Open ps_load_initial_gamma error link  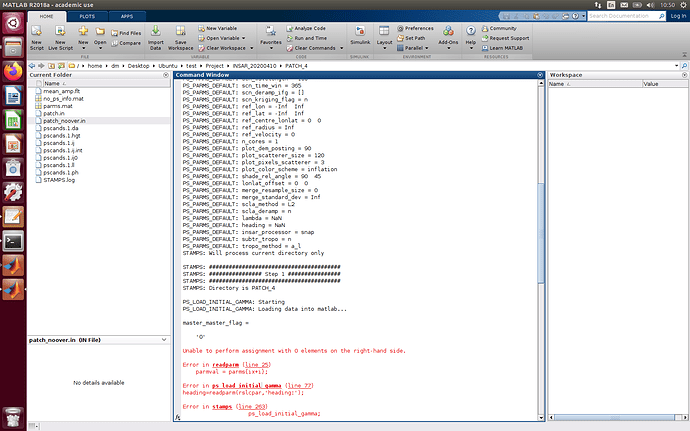click(x=246, y=386)
